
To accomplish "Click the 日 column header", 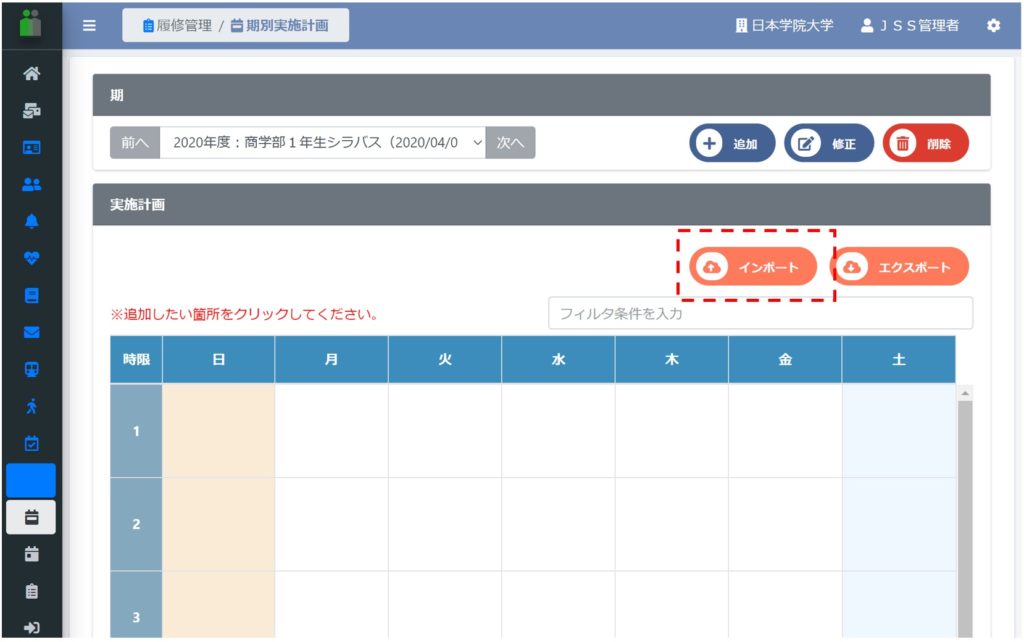I will click(x=219, y=359).
